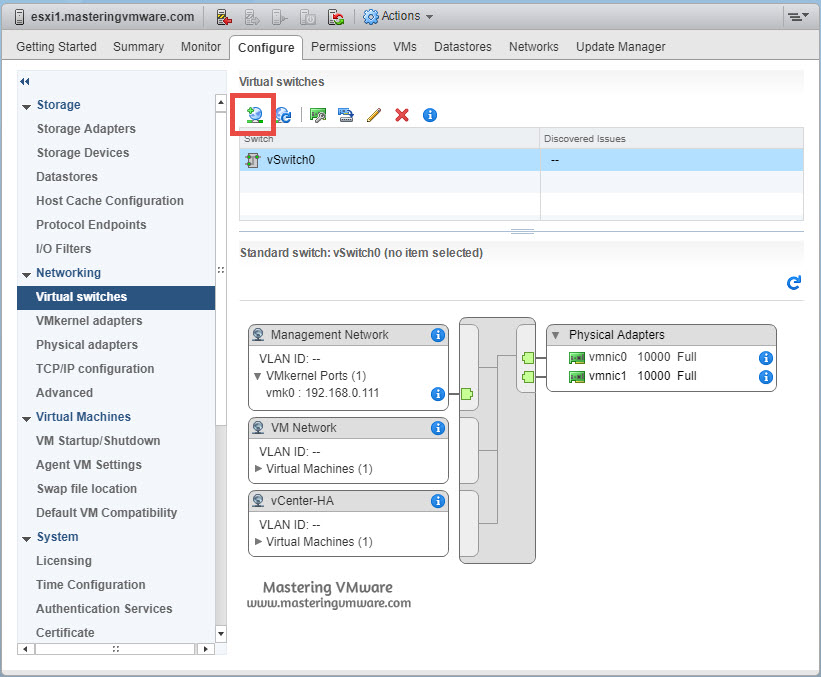Expand Virtual Machines under VM Network
The width and height of the screenshot is (821, 677).
click(x=258, y=469)
